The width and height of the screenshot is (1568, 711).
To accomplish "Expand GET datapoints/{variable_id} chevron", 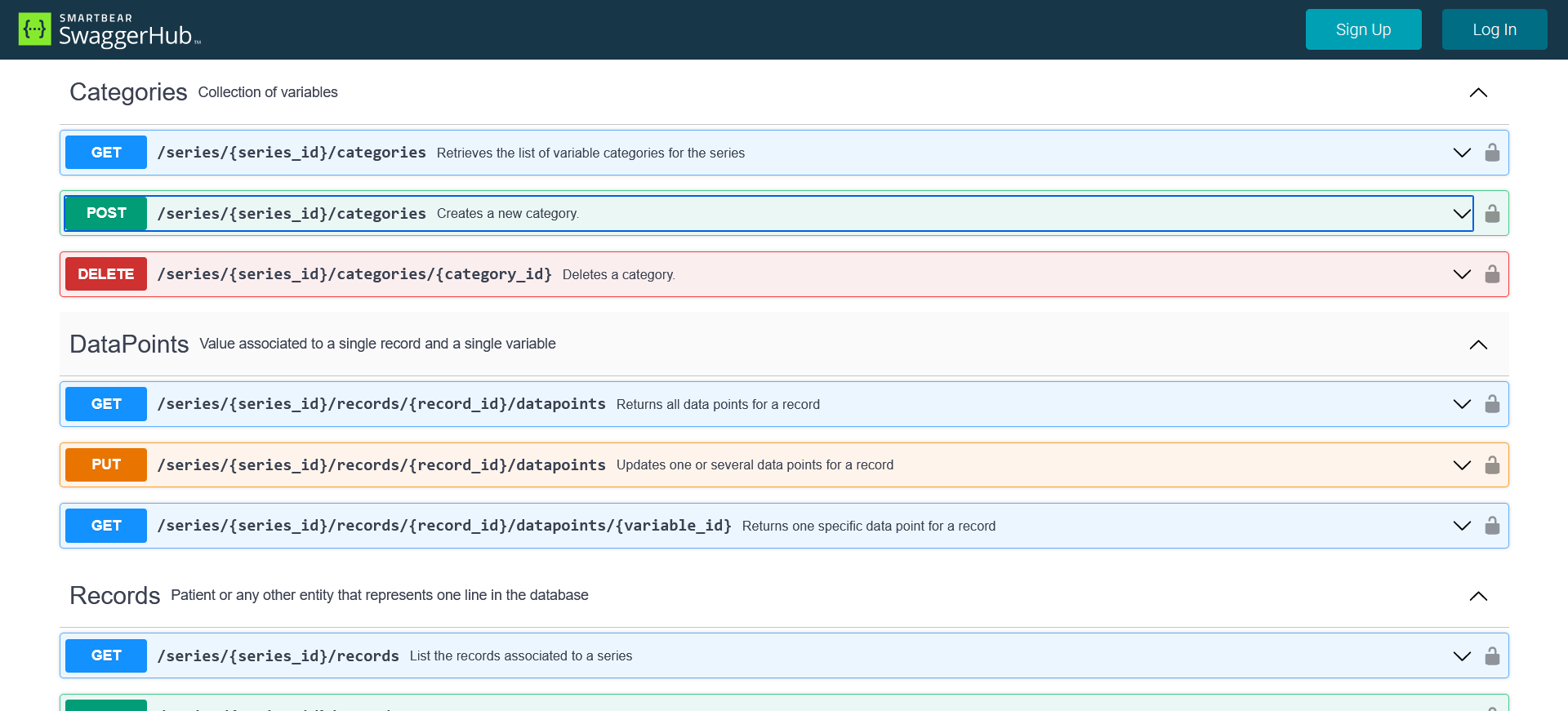I will coord(1462,526).
